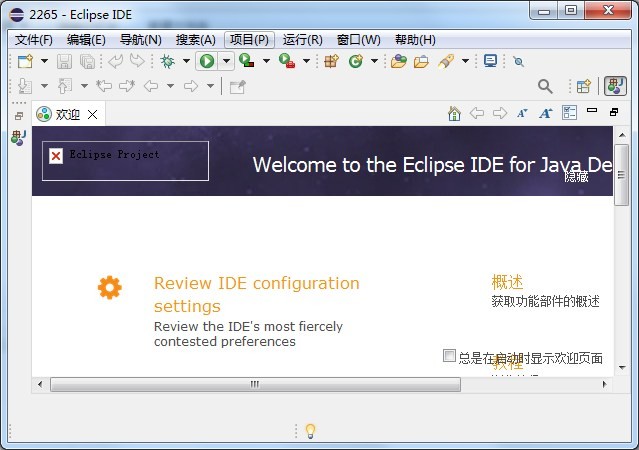Screen dimensions: 639x450
Task: Click the green Run button
Action: point(207,62)
